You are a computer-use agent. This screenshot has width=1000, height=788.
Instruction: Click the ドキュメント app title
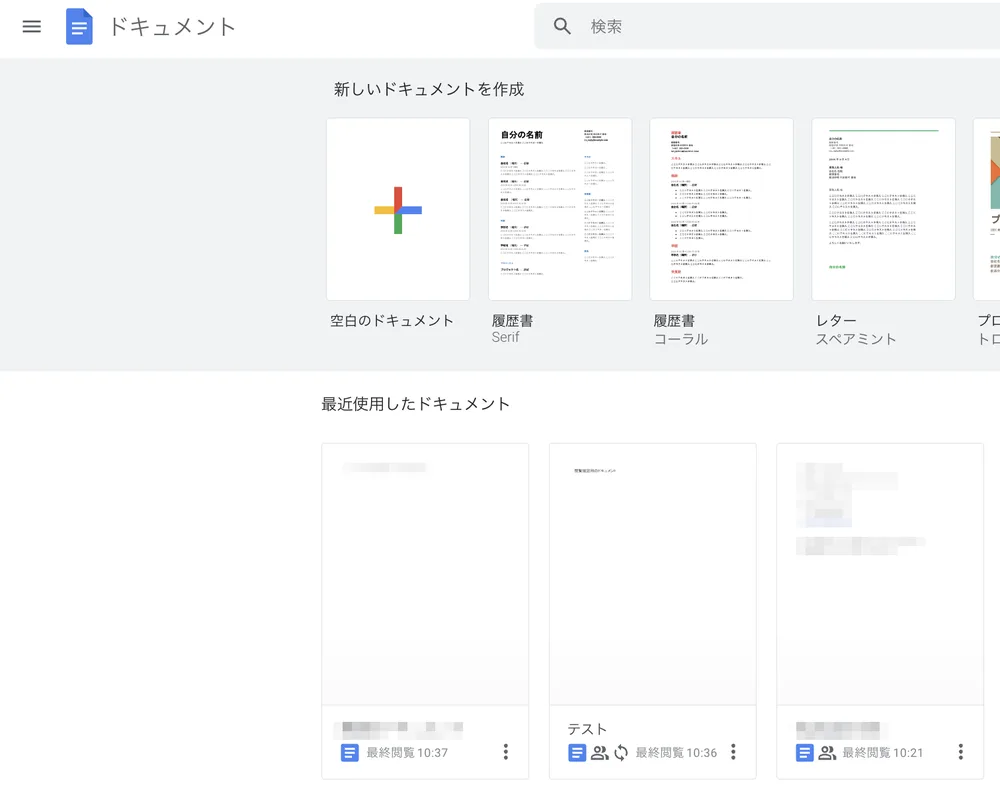coord(172,27)
